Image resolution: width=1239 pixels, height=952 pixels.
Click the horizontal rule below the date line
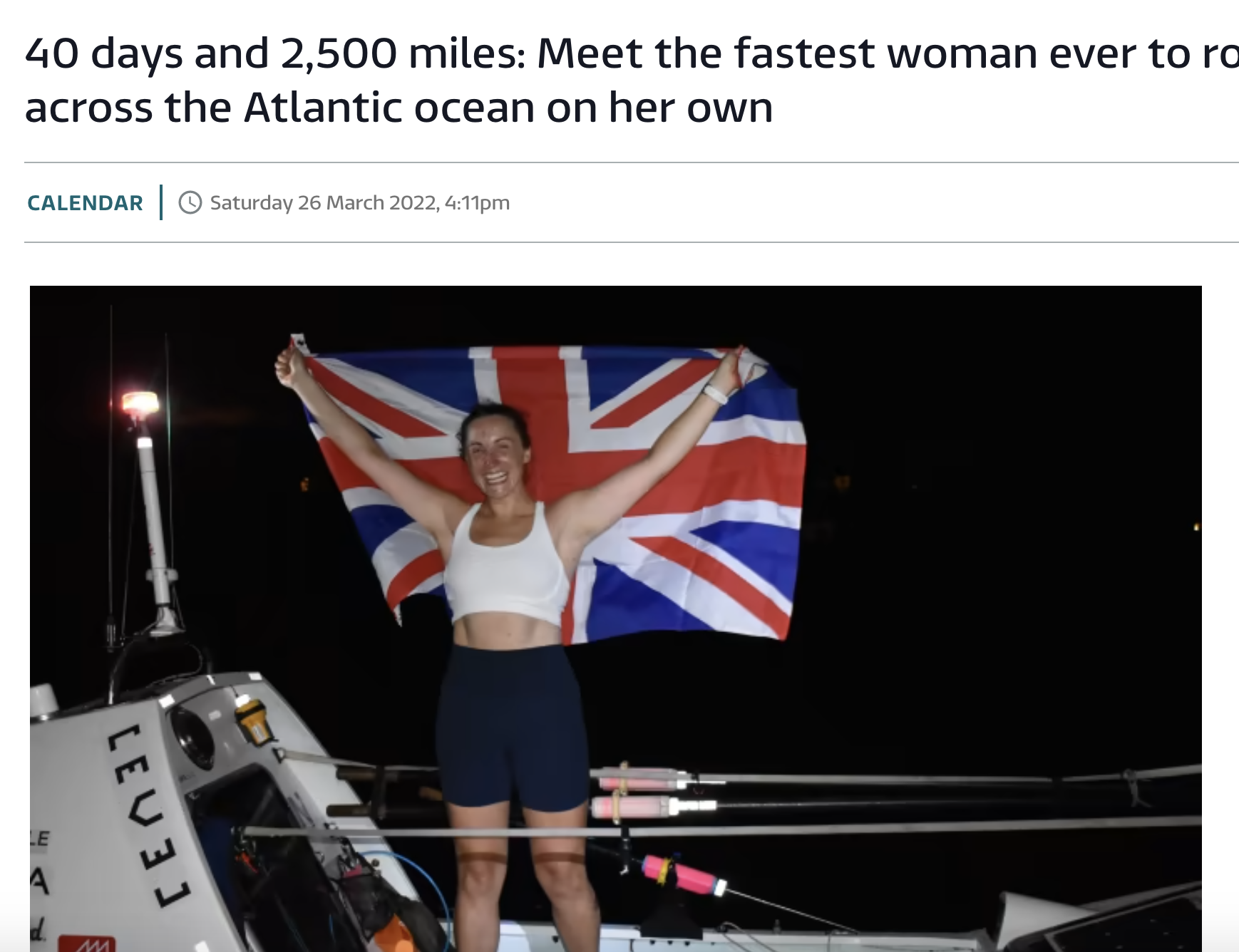coord(632,242)
